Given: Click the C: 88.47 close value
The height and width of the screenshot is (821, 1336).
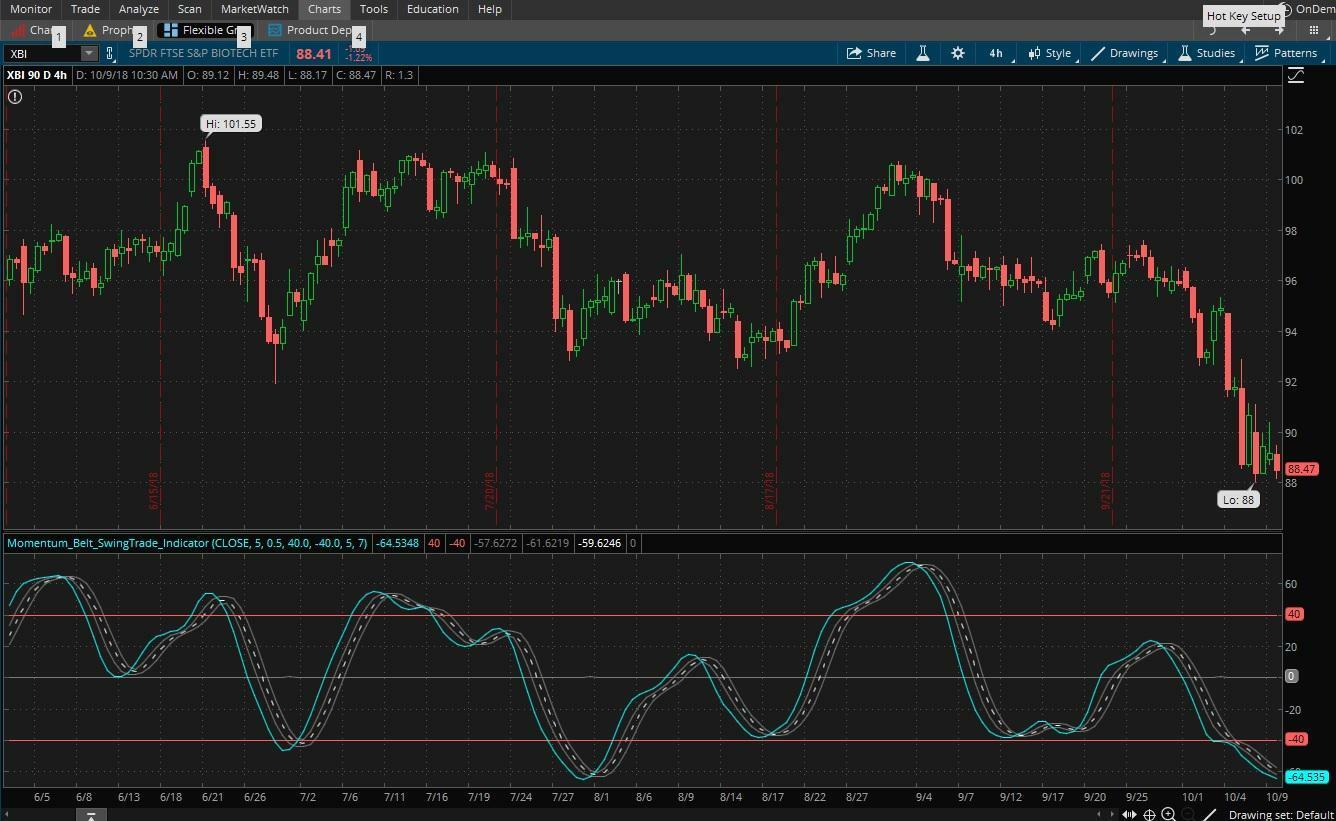Looking at the screenshot, I should click(x=355, y=75).
